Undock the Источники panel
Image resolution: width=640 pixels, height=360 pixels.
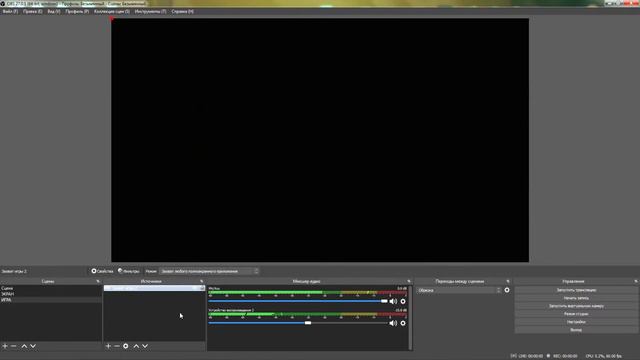202,281
